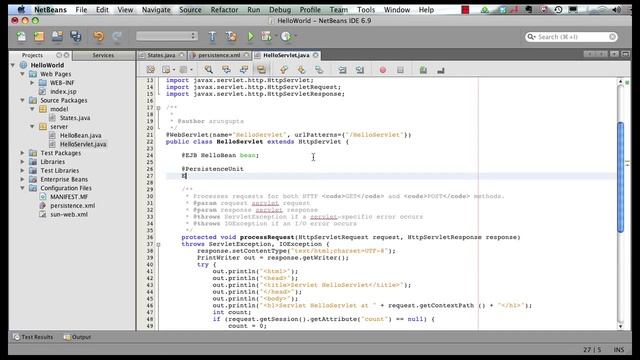This screenshot has height=360, width=640.
Task: Open the Refactor menu
Action: coord(224,9)
